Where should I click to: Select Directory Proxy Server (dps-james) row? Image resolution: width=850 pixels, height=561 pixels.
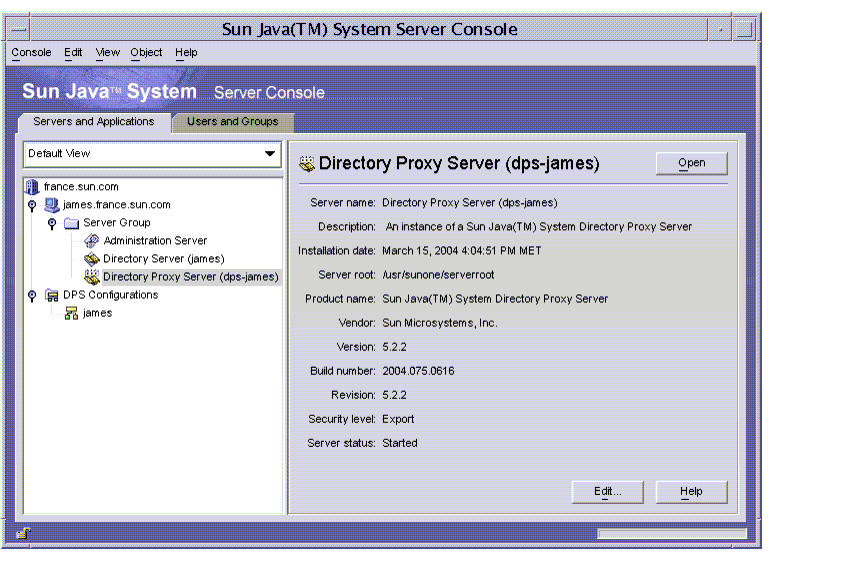pyautogui.click(x=191, y=277)
